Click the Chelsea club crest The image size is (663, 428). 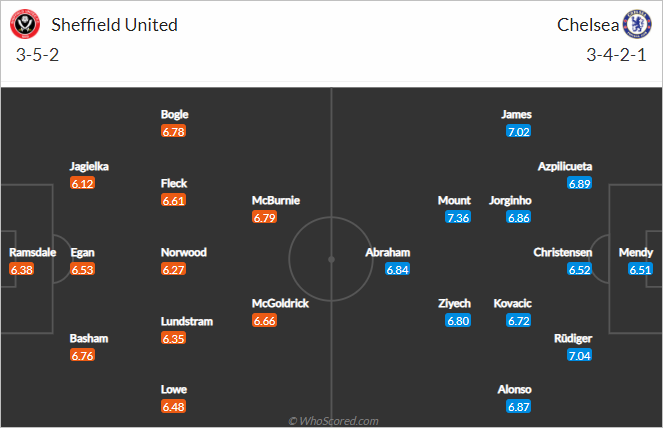637,24
